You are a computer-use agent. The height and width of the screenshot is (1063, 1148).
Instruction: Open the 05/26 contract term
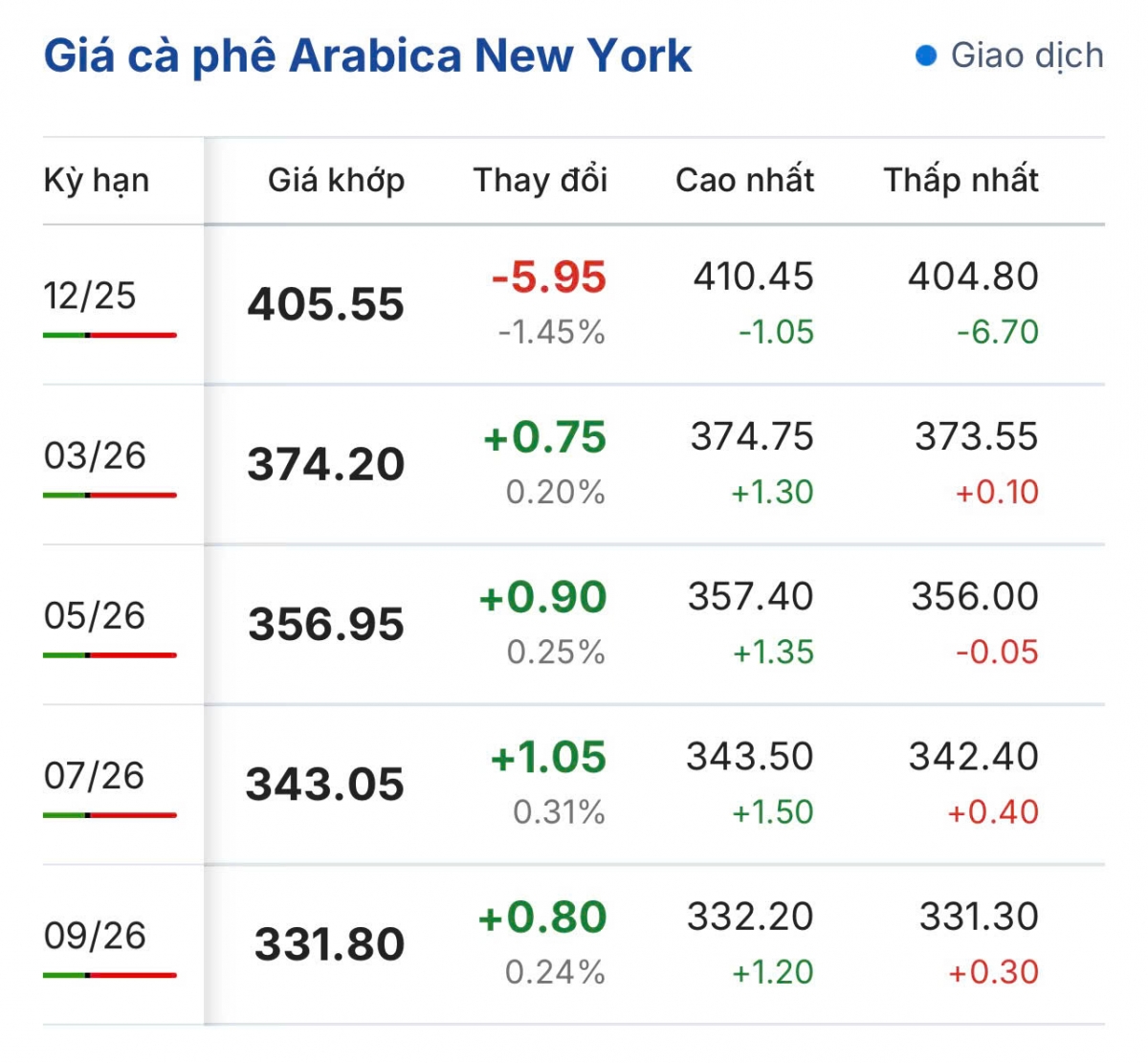pos(95,615)
